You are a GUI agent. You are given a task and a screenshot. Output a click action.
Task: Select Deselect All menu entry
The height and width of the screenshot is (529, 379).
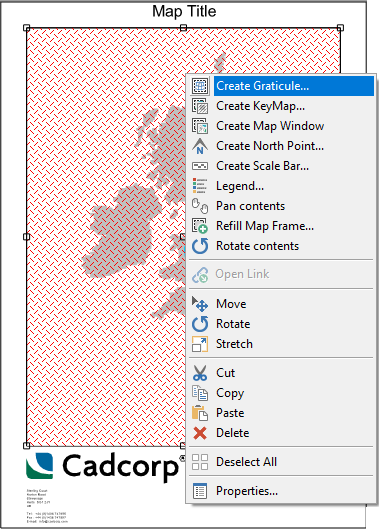click(281, 462)
